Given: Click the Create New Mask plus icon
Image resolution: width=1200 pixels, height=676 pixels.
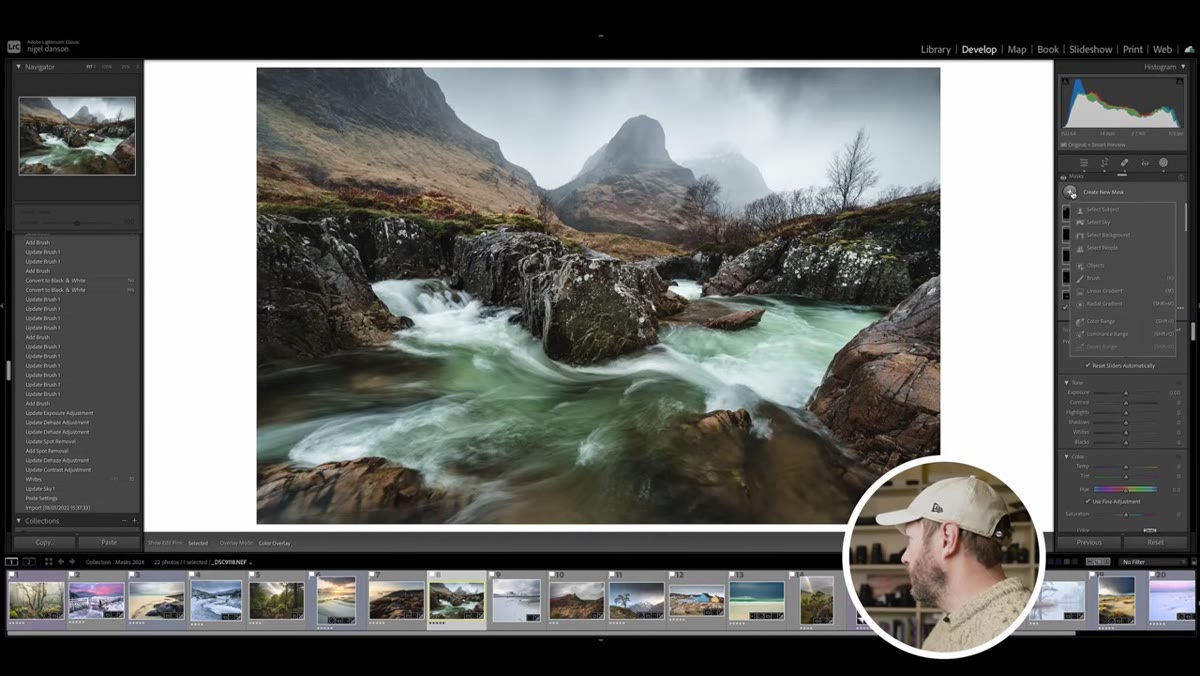Looking at the screenshot, I should (1070, 191).
